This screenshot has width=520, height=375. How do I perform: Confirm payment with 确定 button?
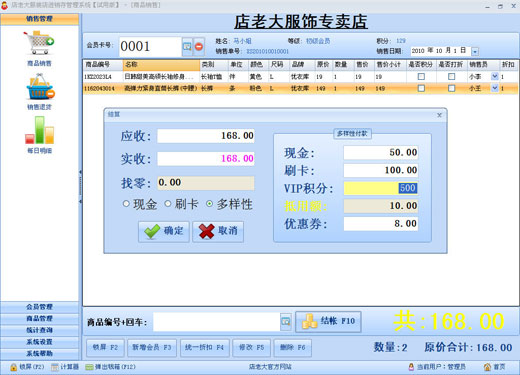(x=164, y=231)
